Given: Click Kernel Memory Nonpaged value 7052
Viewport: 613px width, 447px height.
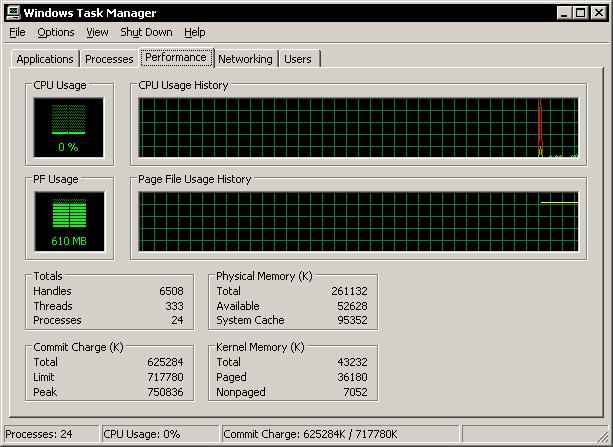Looking at the screenshot, I should (x=355, y=392).
